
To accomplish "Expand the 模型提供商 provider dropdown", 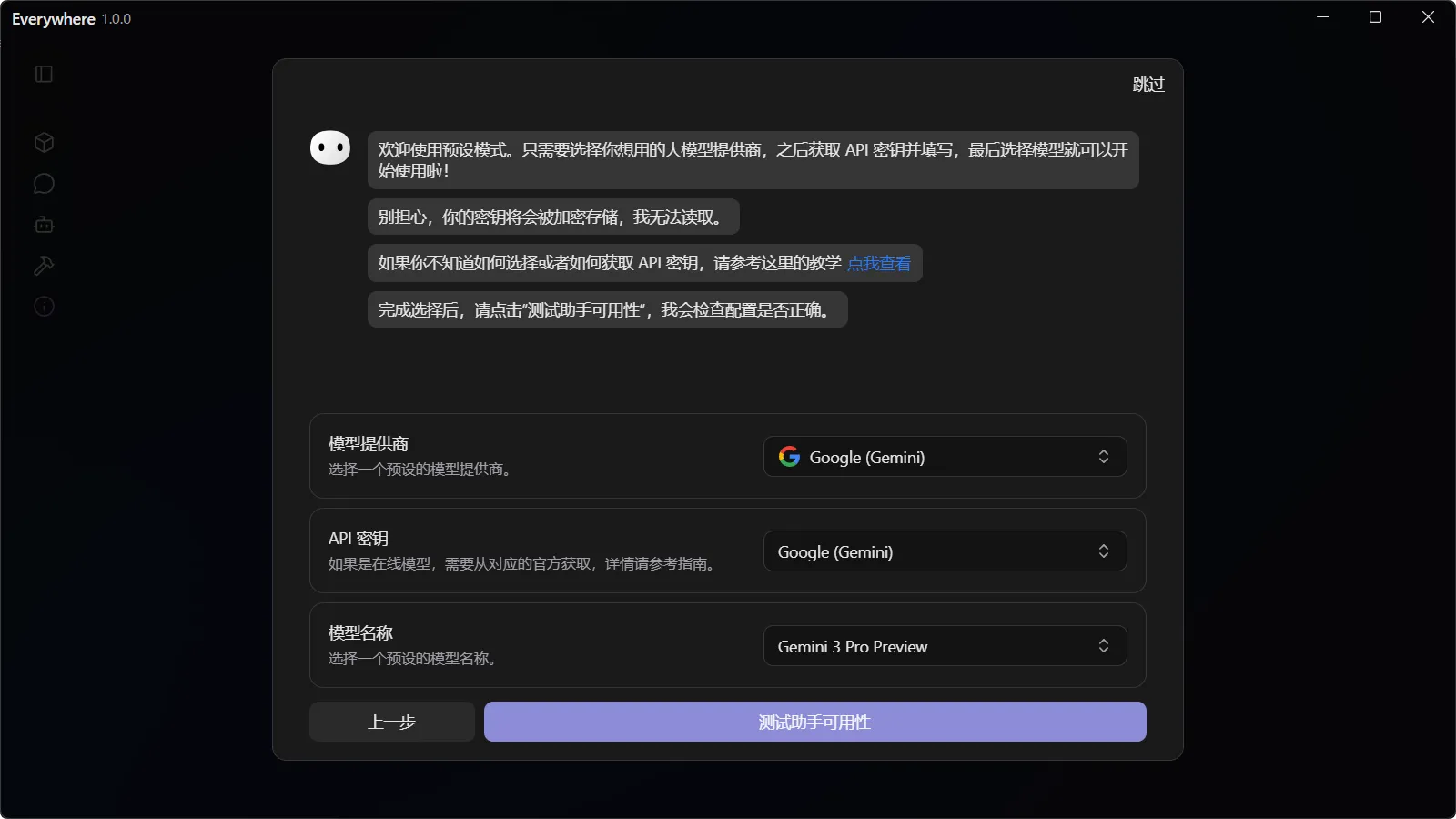I will (x=944, y=457).
